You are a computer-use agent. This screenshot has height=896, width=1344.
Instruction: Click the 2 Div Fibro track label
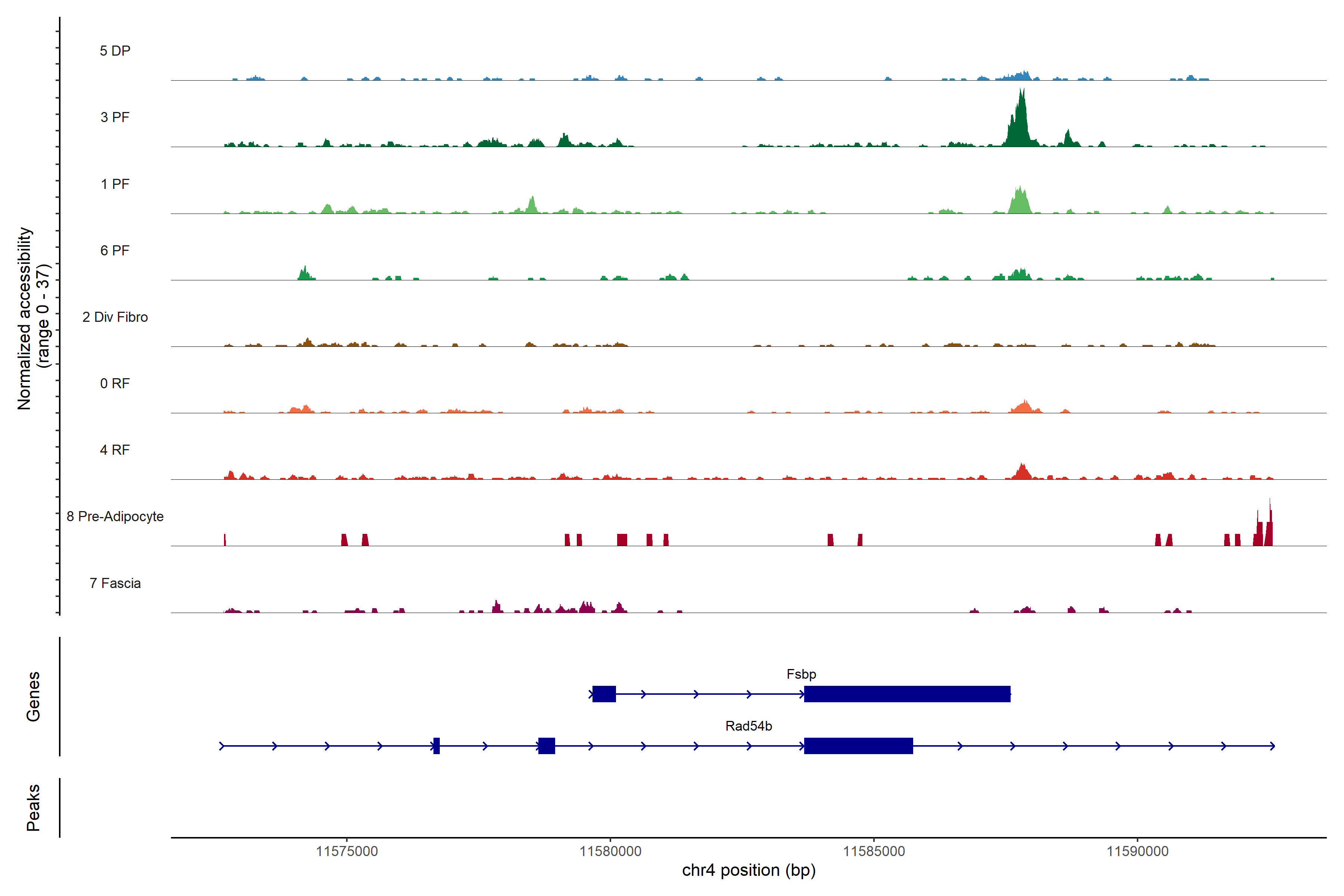115,317
